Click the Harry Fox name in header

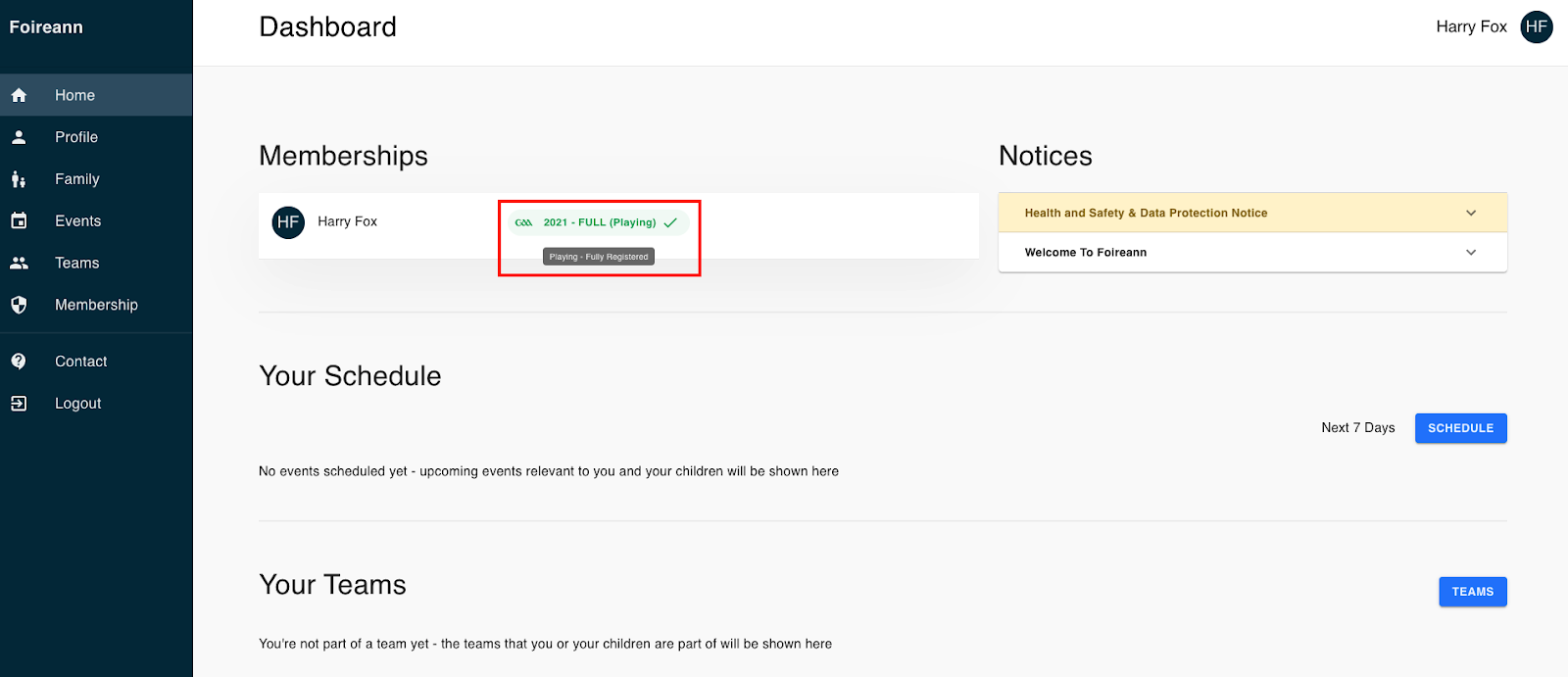pos(1471,27)
